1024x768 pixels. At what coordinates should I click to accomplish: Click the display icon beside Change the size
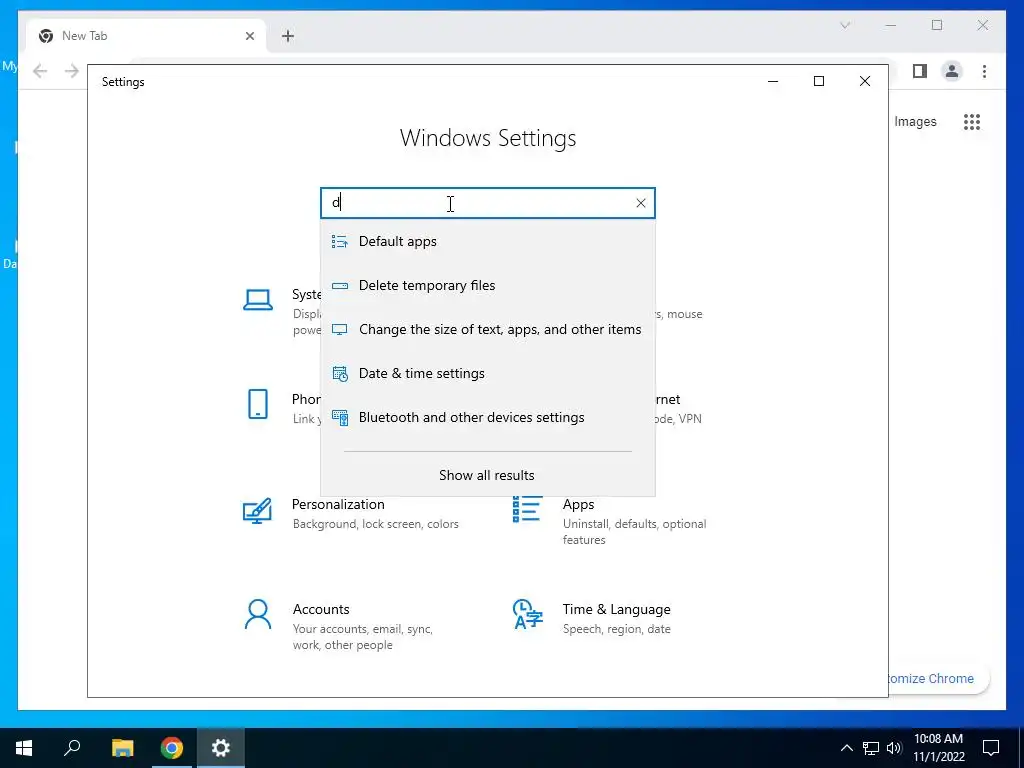(340, 329)
